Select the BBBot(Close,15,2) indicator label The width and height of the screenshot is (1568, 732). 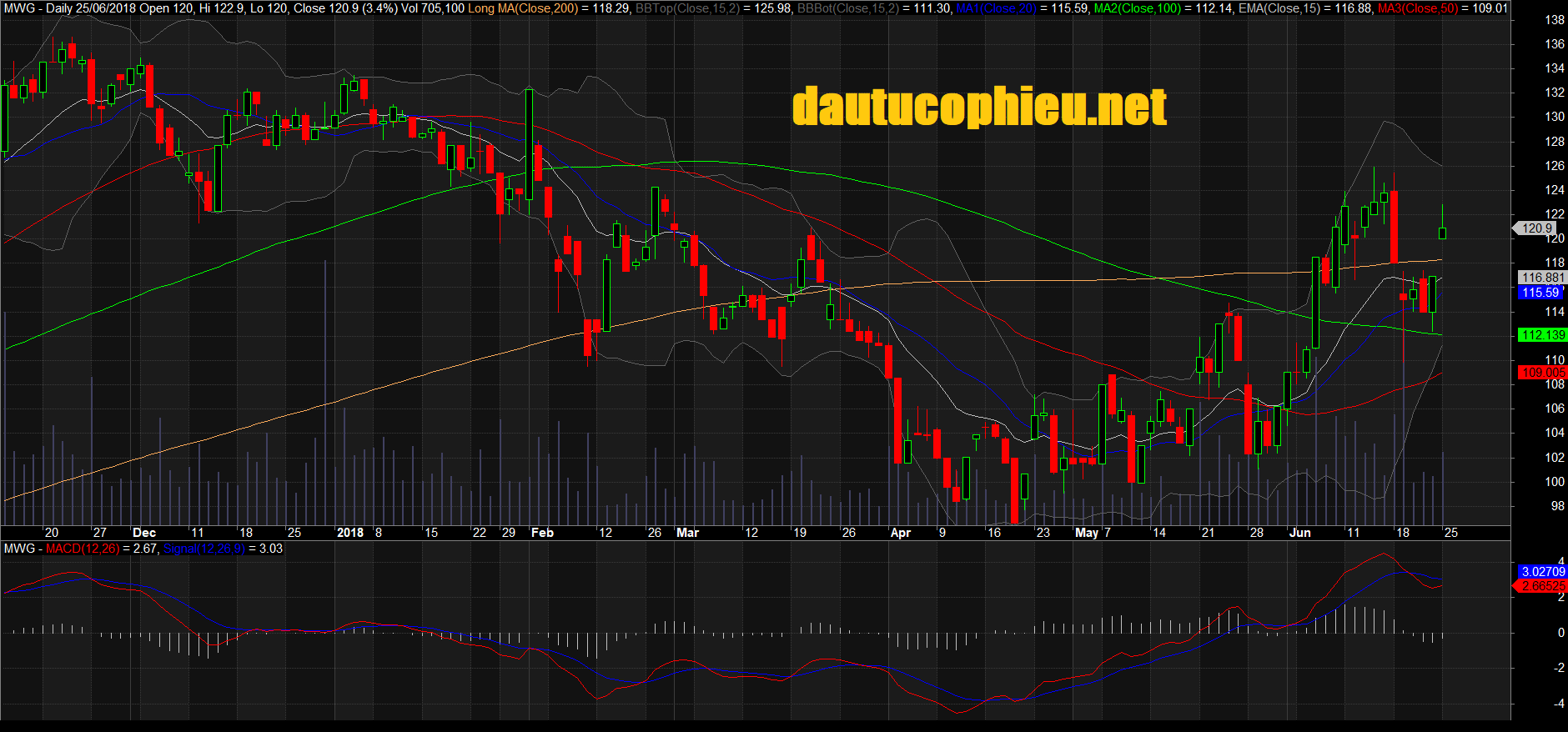click(847, 8)
